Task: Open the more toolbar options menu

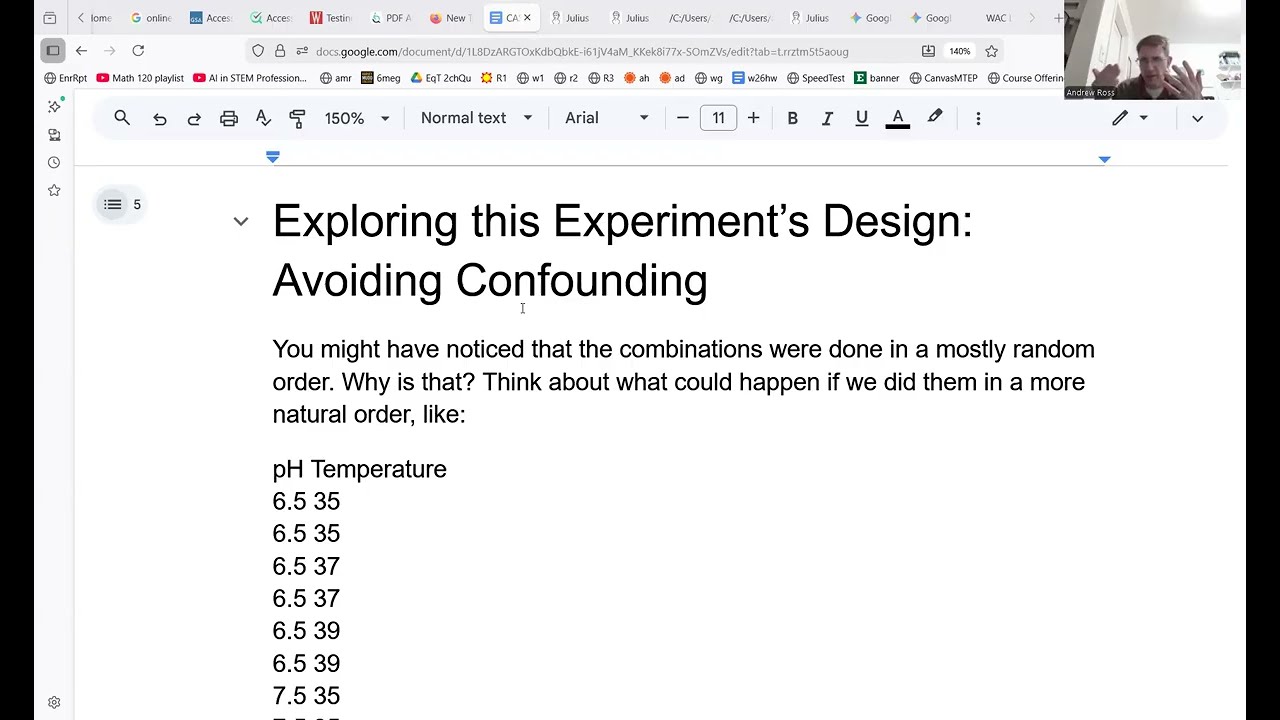Action: pyautogui.click(x=978, y=118)
